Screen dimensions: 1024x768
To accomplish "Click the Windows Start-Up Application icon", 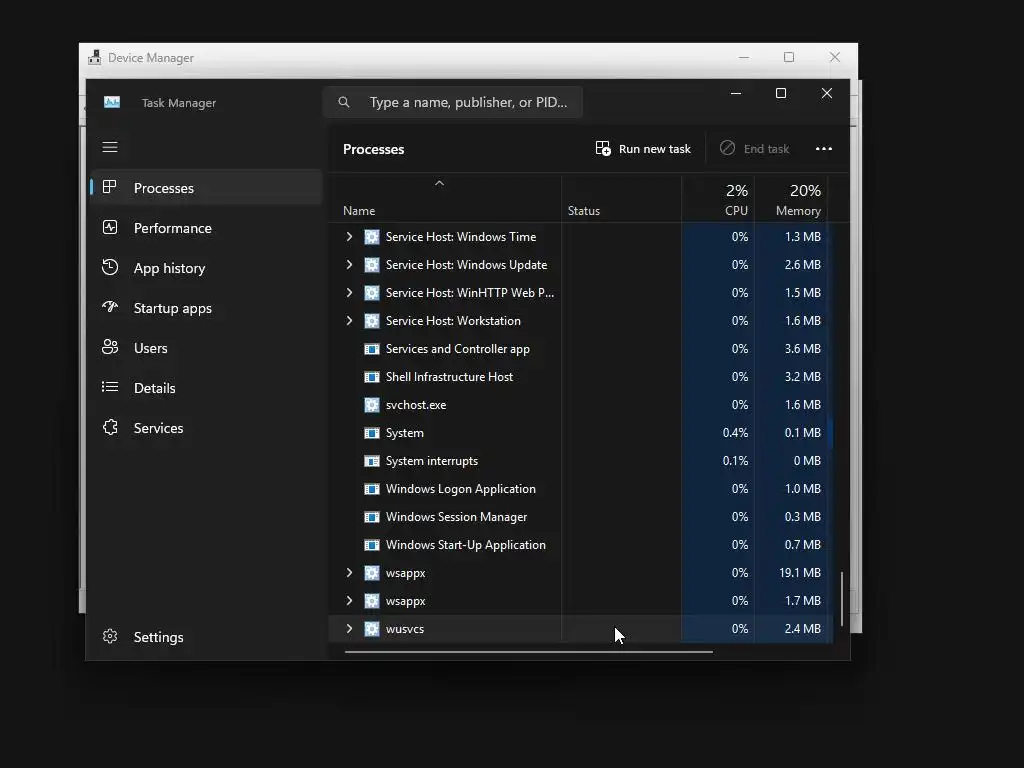I will click(x=372, y=545).
